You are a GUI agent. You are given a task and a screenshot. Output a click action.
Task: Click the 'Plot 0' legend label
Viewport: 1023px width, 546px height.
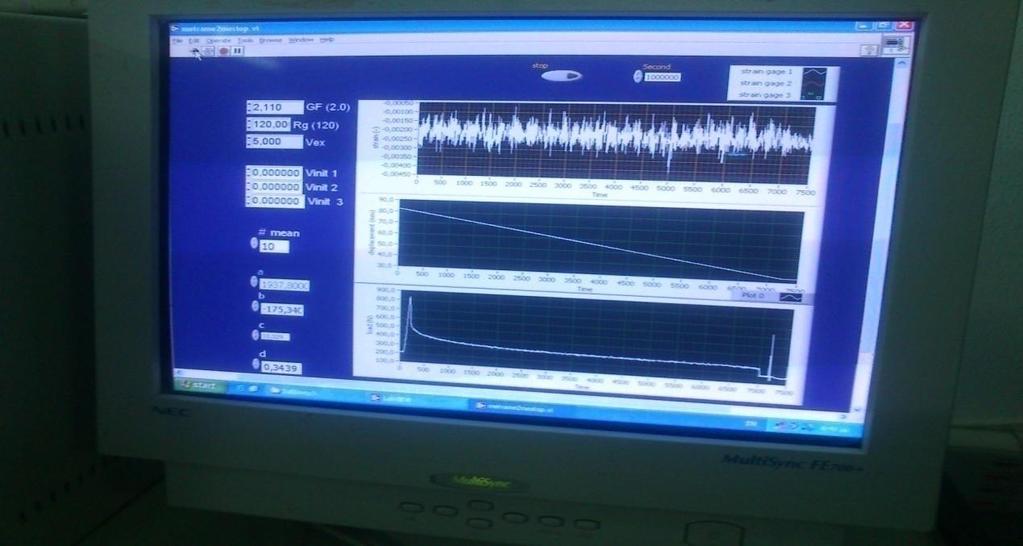tap(754, 296)
